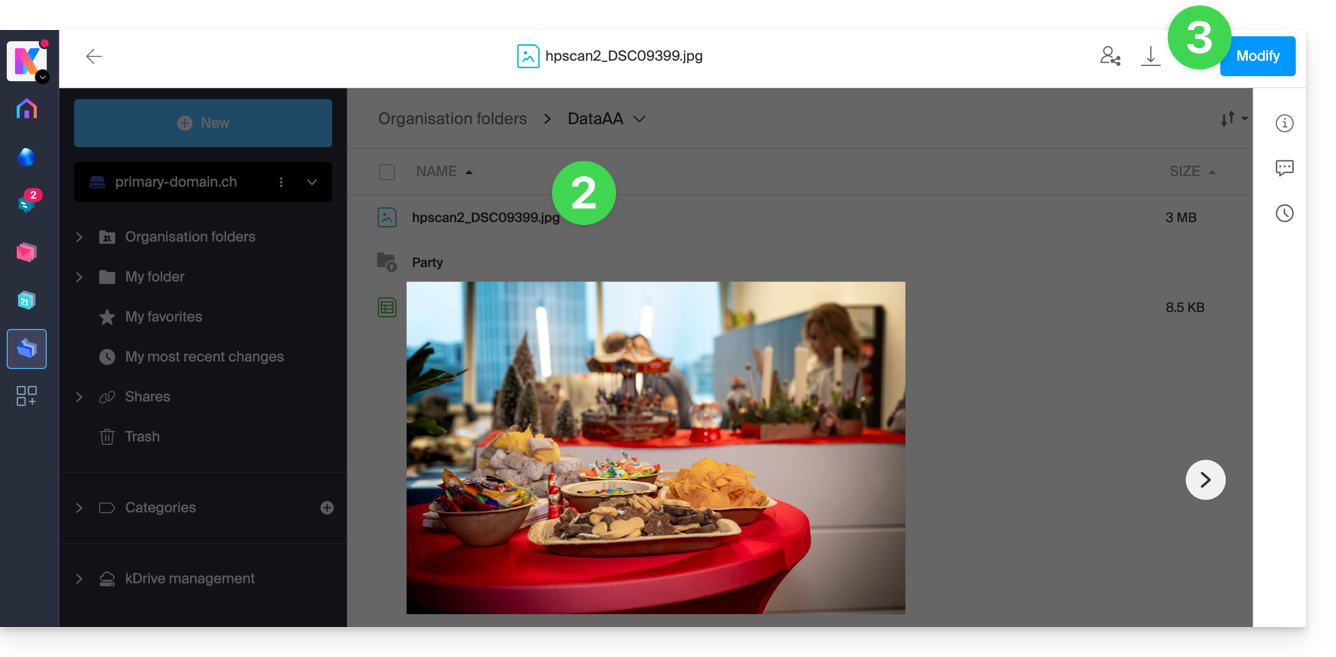
Task: Go back using the left arrow
Action: (x=94, y=57)
